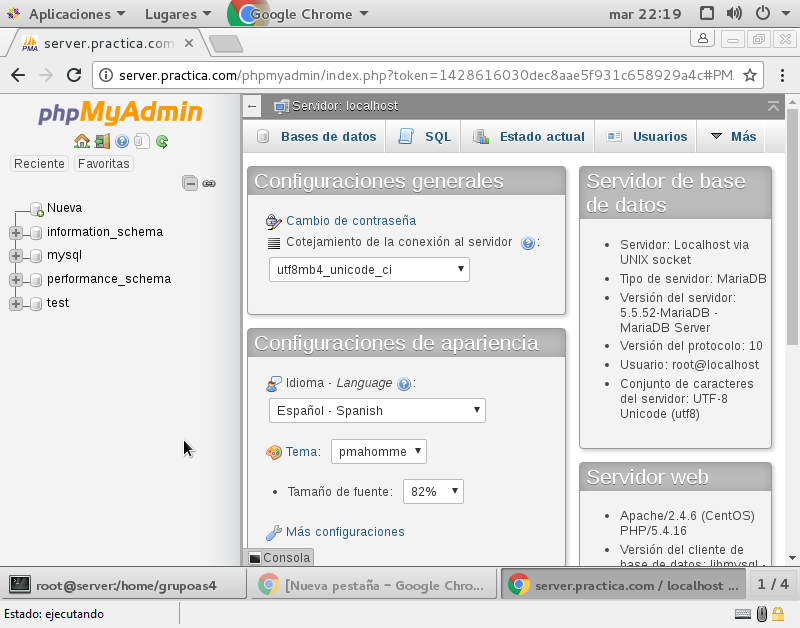
Task: Click the documentation page icon next to home
Action: [x=142, y=141]
